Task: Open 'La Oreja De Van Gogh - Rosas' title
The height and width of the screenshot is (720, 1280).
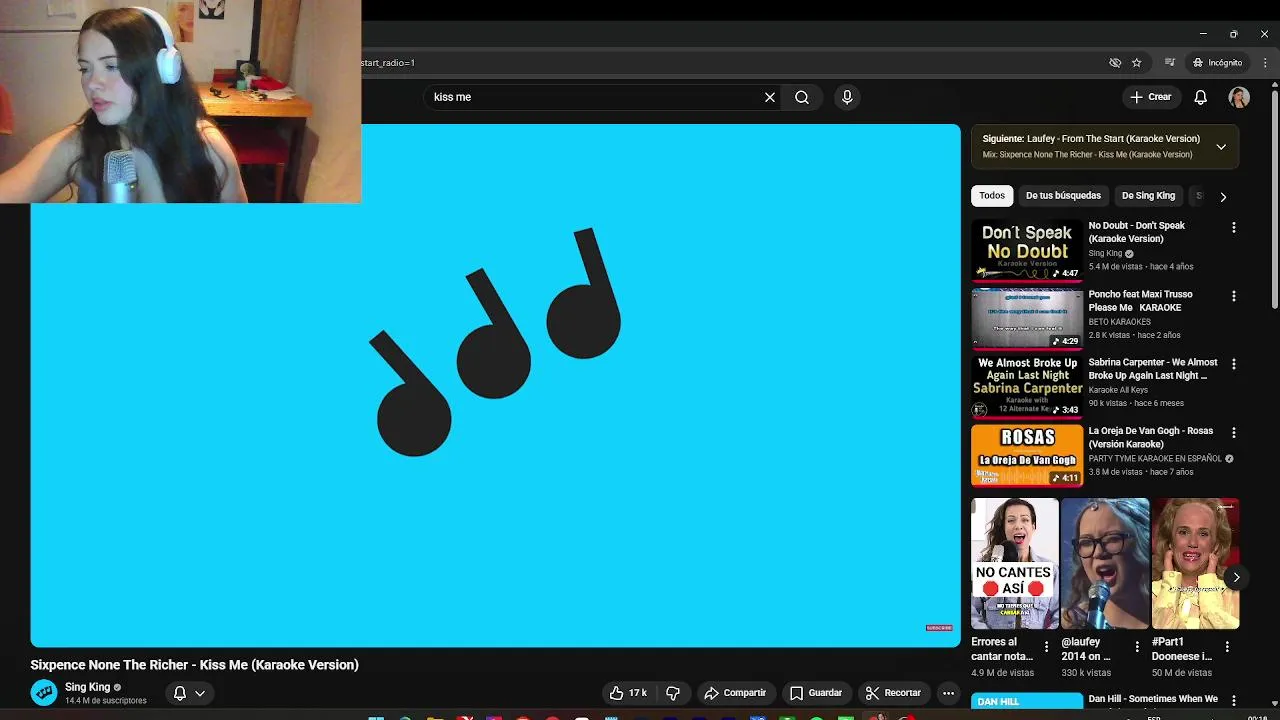Action: (x=1151, y=437)
